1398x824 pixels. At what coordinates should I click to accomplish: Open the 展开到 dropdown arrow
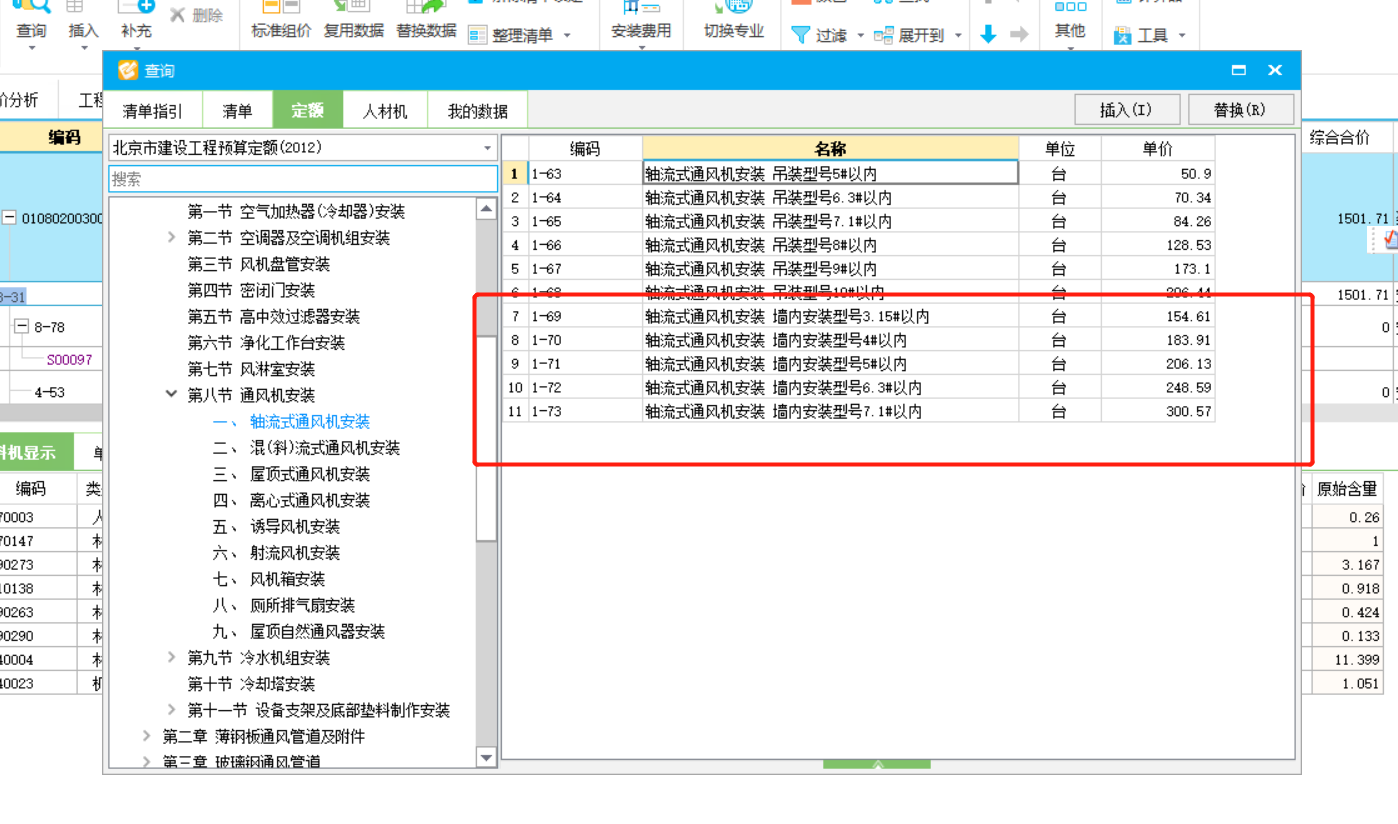957,36
